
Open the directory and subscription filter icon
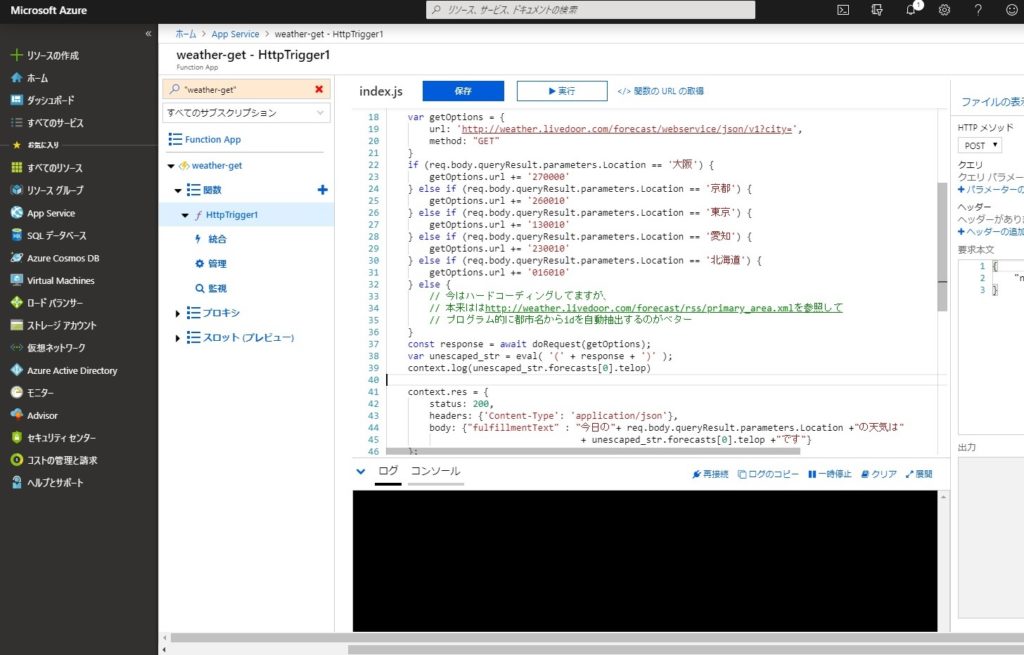(877, 10)
